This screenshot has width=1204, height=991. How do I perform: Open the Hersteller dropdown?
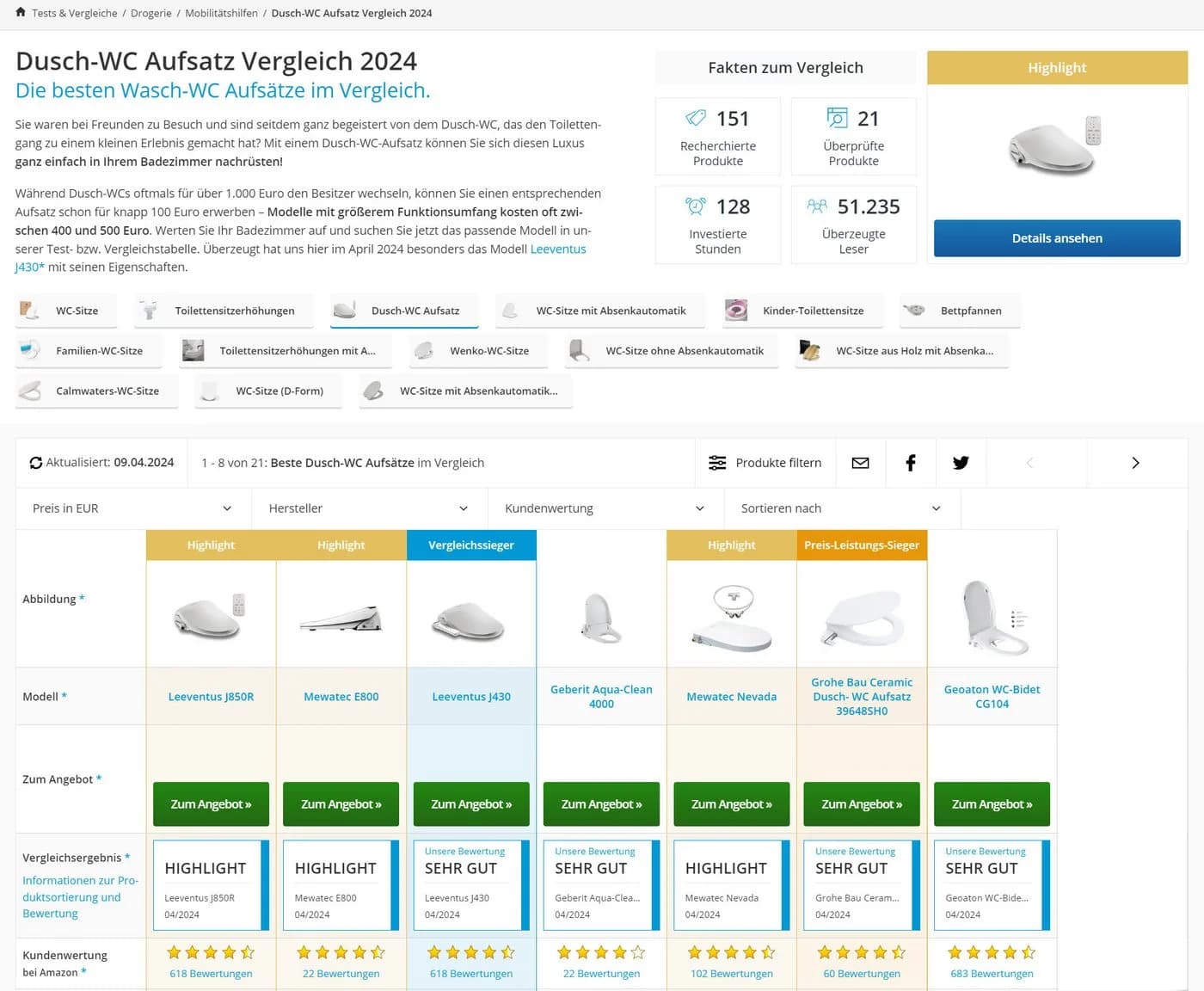click(x=369, y=508)
